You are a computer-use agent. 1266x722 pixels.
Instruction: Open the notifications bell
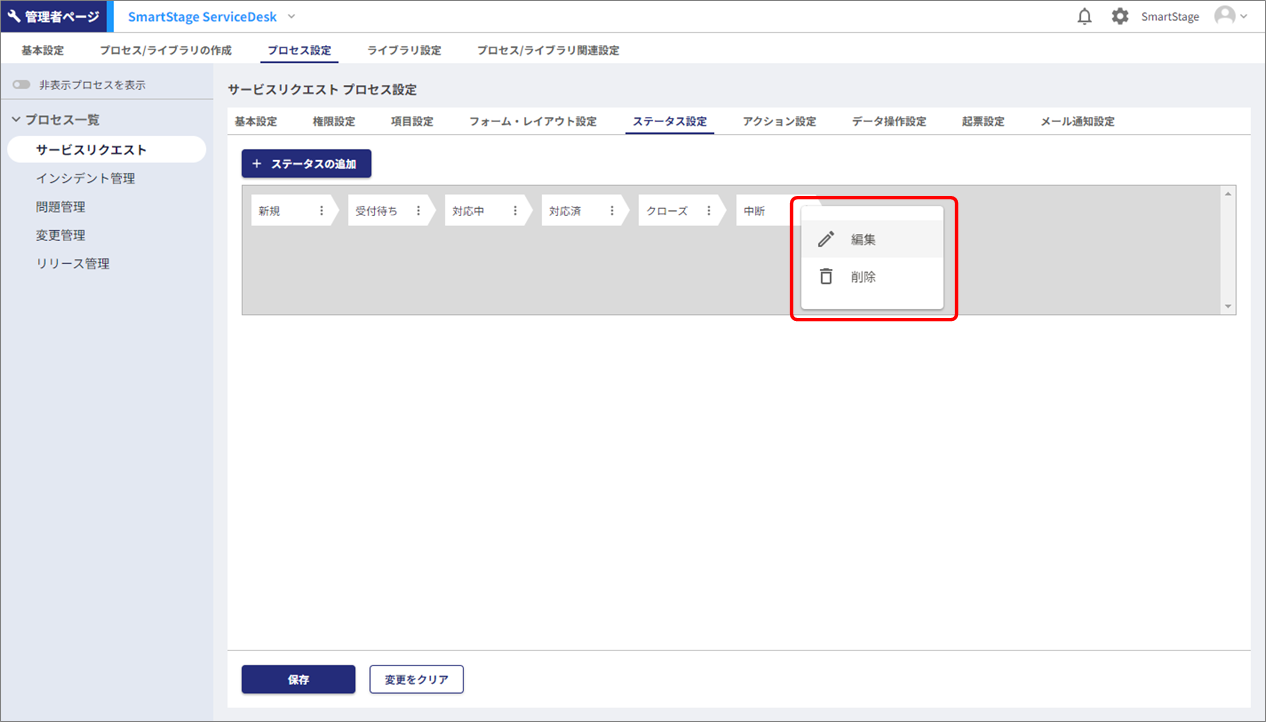(x=1084, y=17)
